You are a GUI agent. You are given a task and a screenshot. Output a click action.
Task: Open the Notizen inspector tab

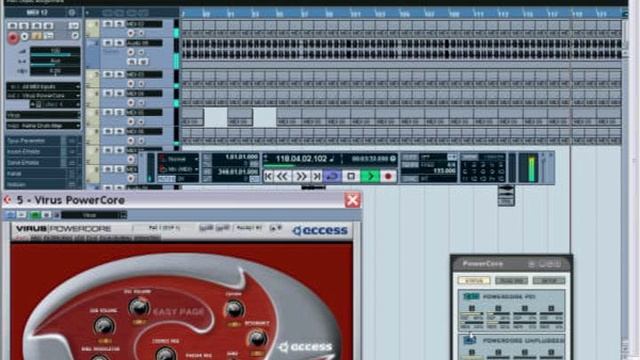pos(43,184)
